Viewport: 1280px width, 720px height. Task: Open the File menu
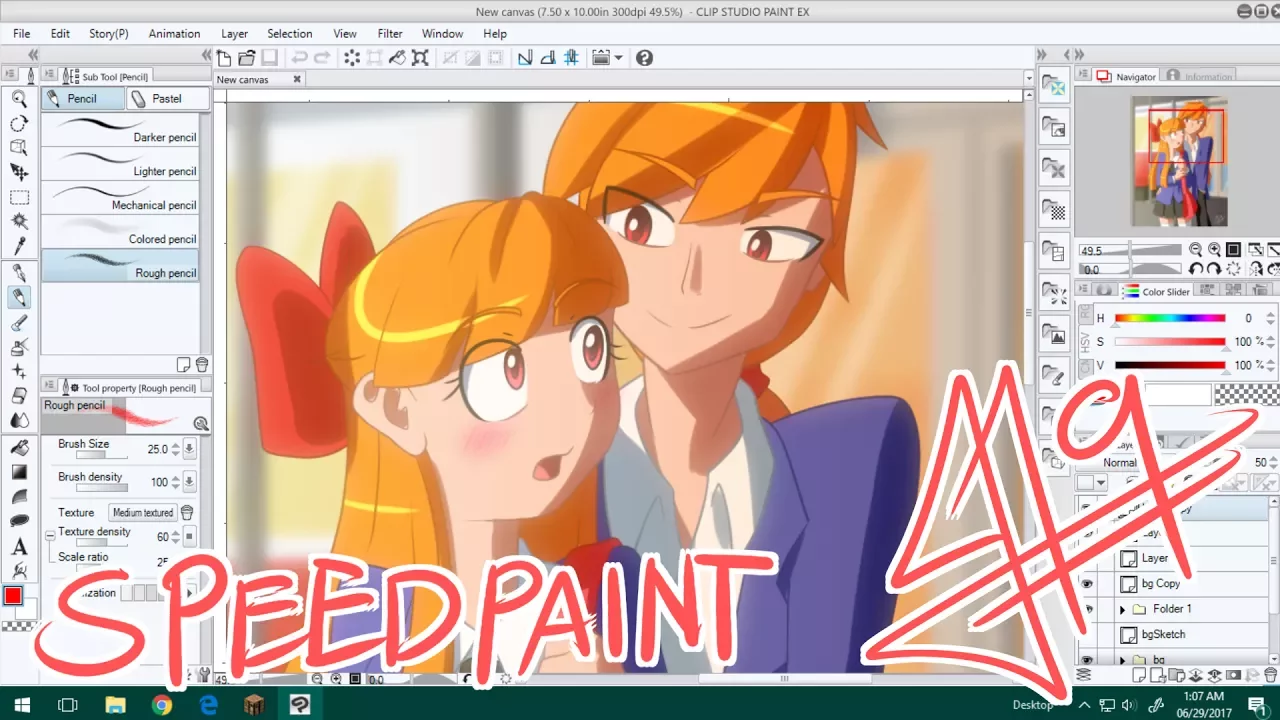(x=22, y=33)
